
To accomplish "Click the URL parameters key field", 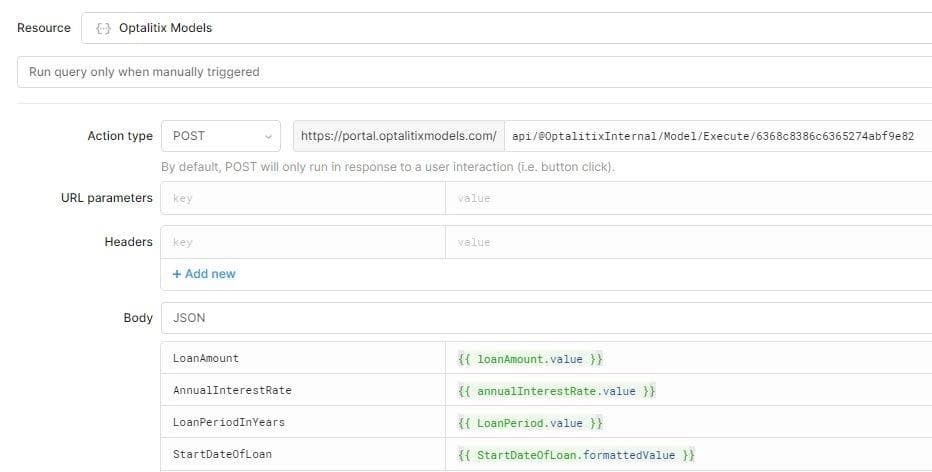I will 303,198.
